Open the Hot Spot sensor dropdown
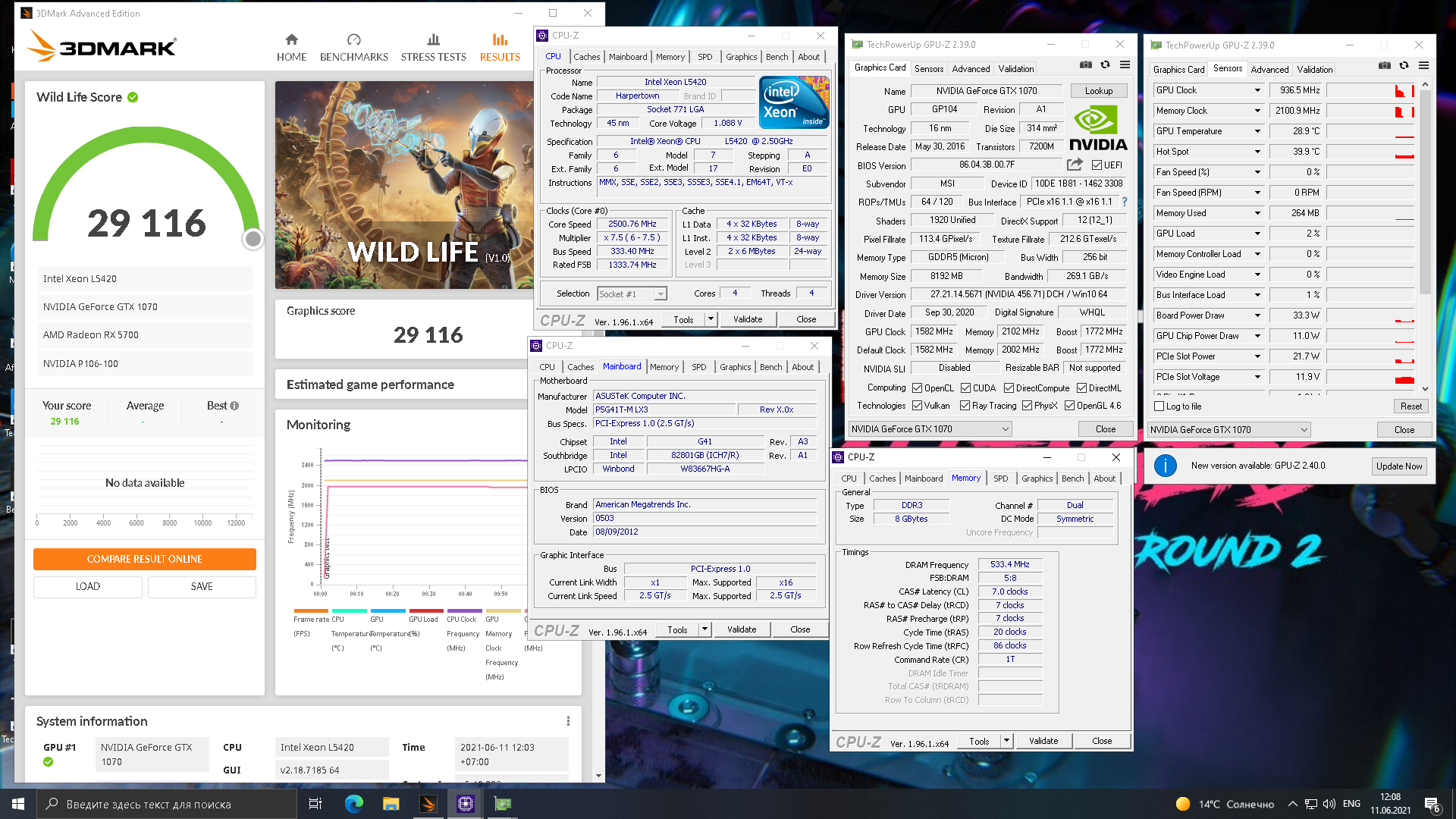This screenshot has height=819, width=1456. coord(1257,152)
